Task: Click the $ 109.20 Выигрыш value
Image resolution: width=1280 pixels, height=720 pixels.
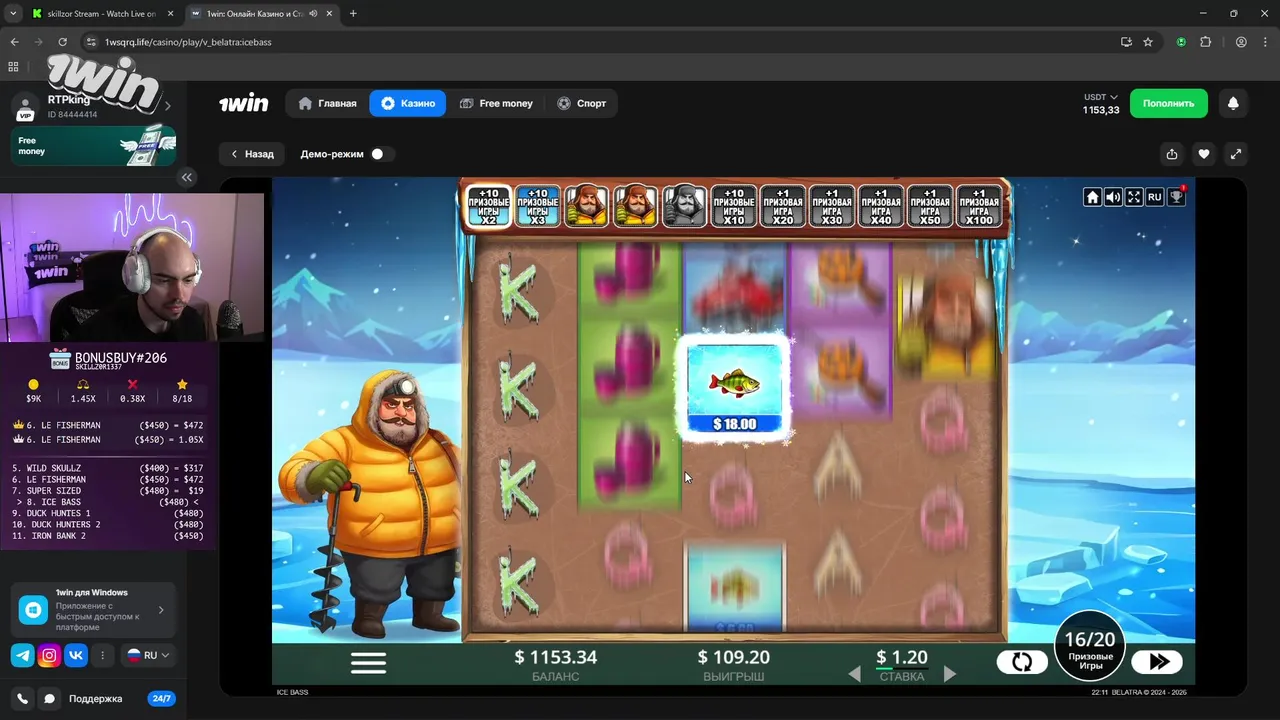Action: point(733,657)
